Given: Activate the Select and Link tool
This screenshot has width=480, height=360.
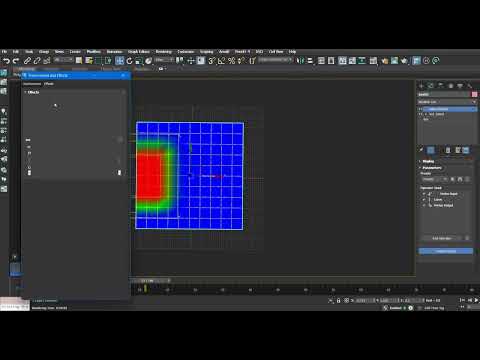Looking at the screenshot, I should 27,61.
